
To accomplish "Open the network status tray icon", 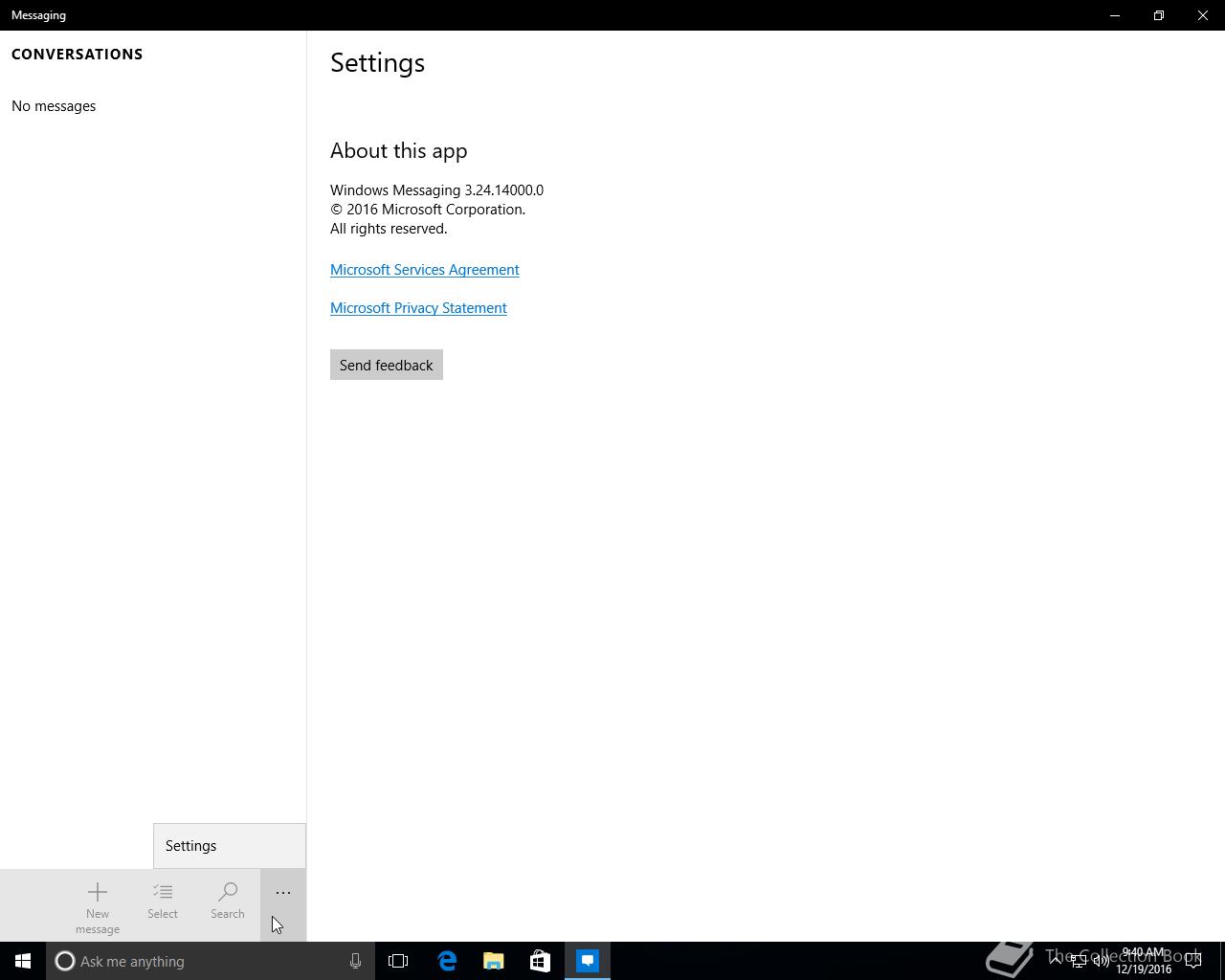I will pos(1079,961).
